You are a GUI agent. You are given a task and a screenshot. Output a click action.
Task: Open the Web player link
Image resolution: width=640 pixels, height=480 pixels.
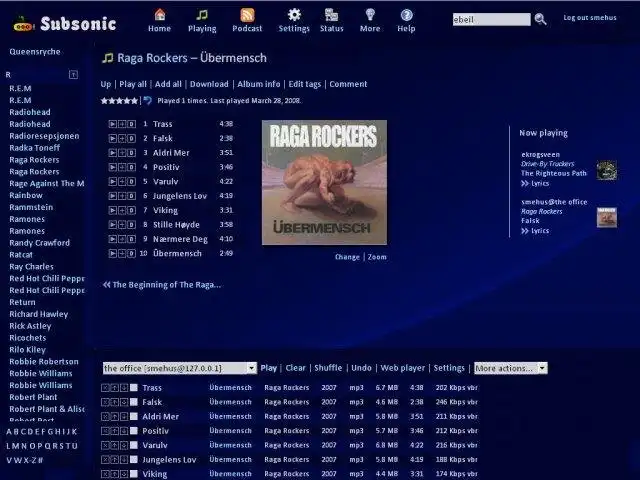point(403,368)
